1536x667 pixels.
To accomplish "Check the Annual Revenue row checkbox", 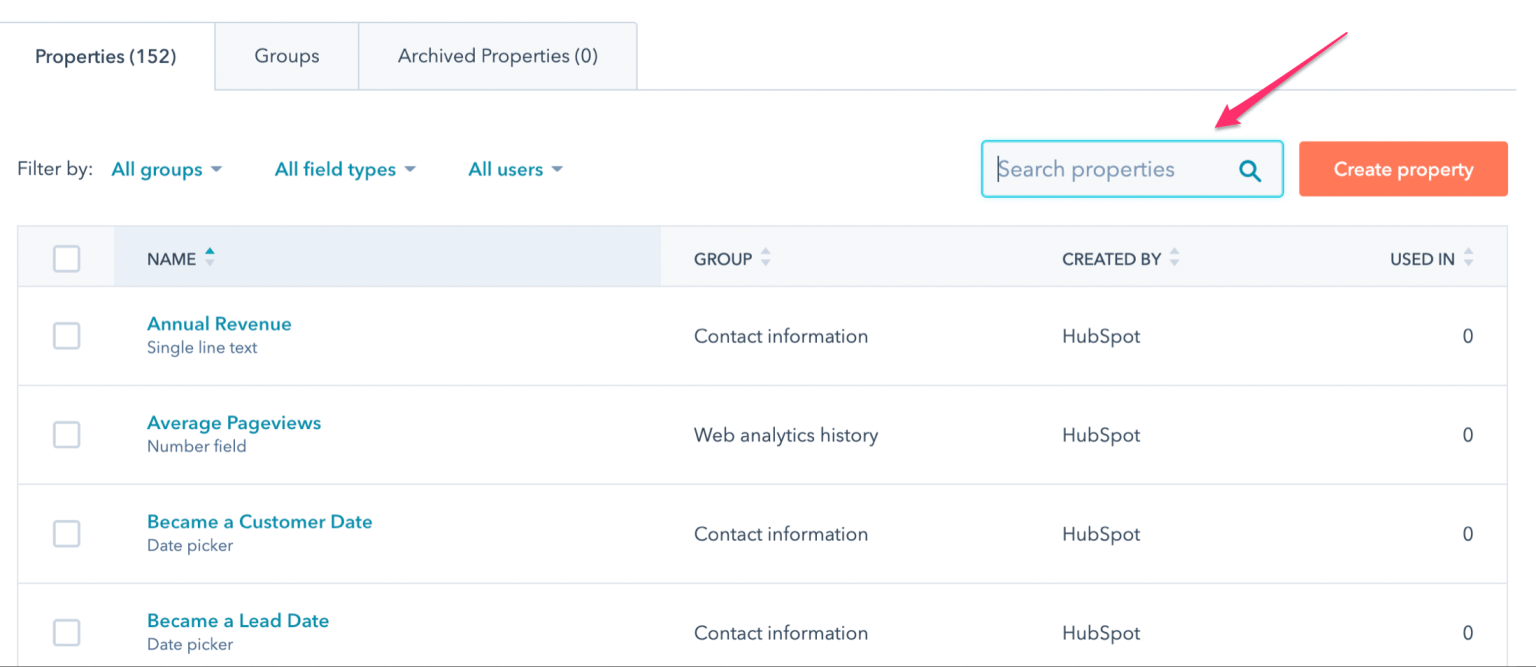I will click(66, 336).
